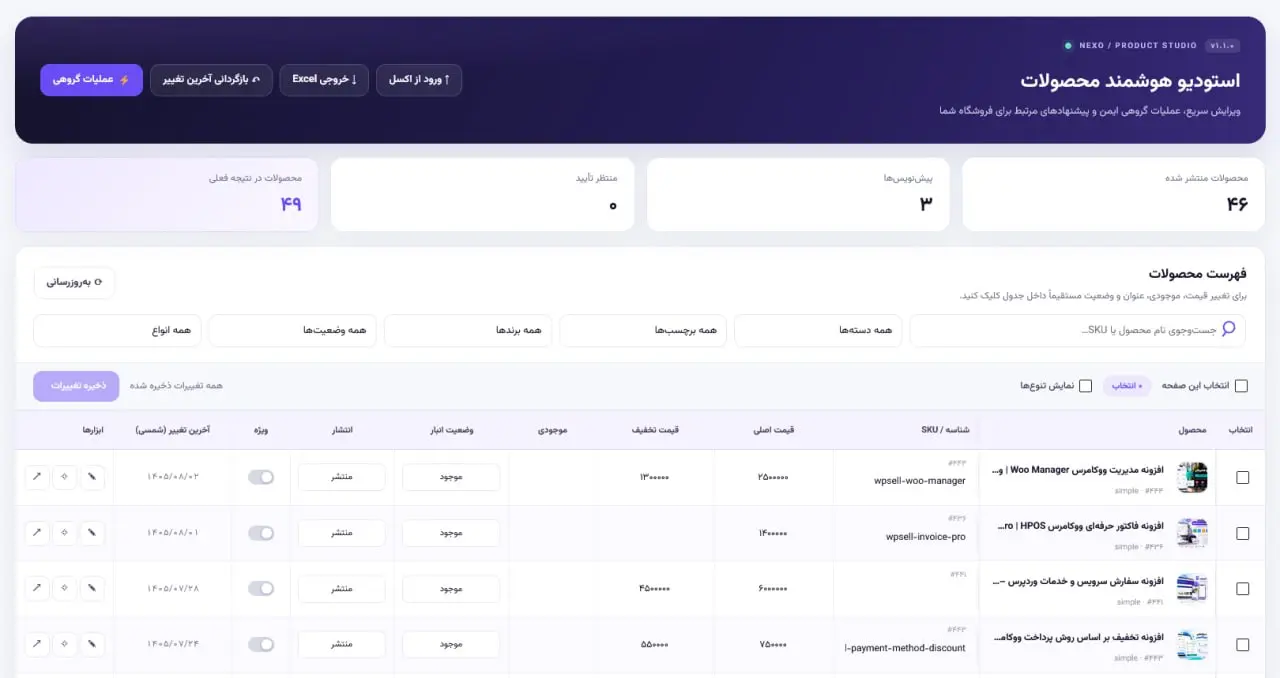Image resolution: width=1280 pixels, height=678 pixels.
Task: Open the منتشر status dropdown for wpsell-woo-manager
Action: click(x=342, y=477)
